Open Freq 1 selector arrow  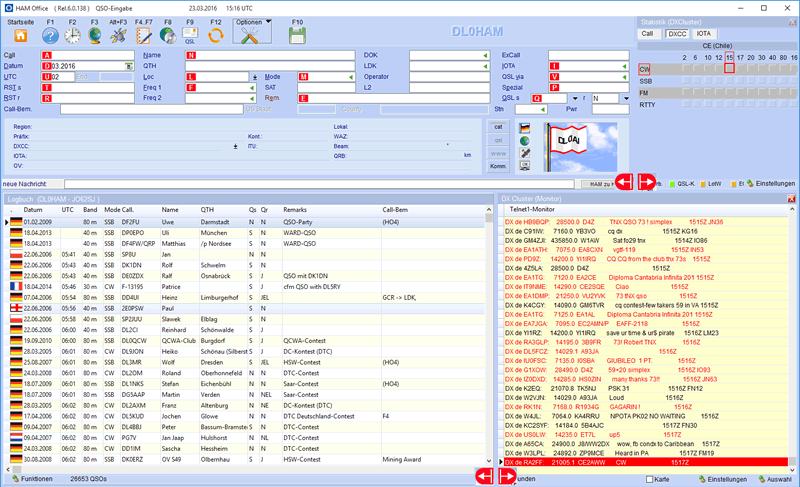point(252,88)
